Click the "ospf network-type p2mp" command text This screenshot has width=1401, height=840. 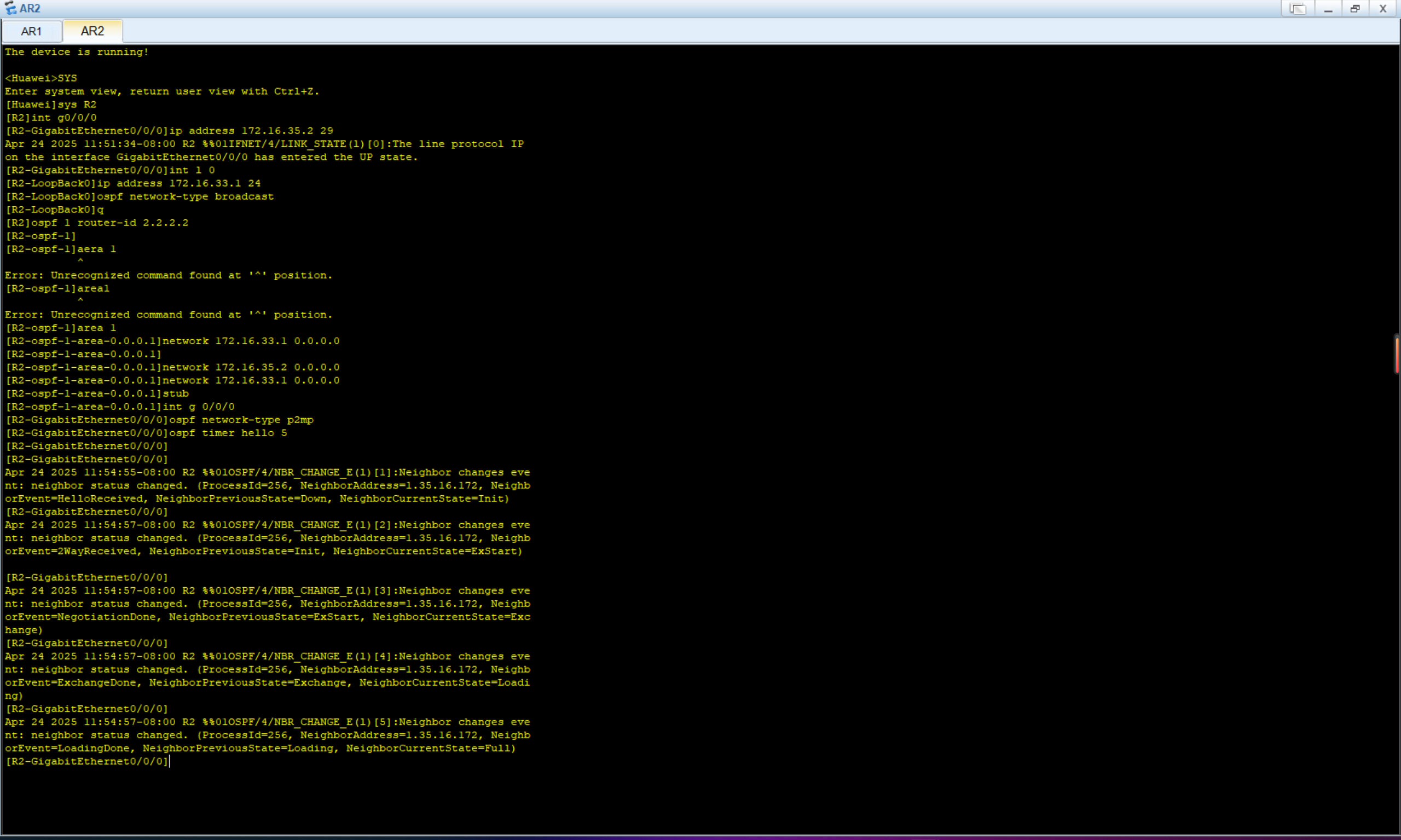pyautogui.click(x=241, y=420)
